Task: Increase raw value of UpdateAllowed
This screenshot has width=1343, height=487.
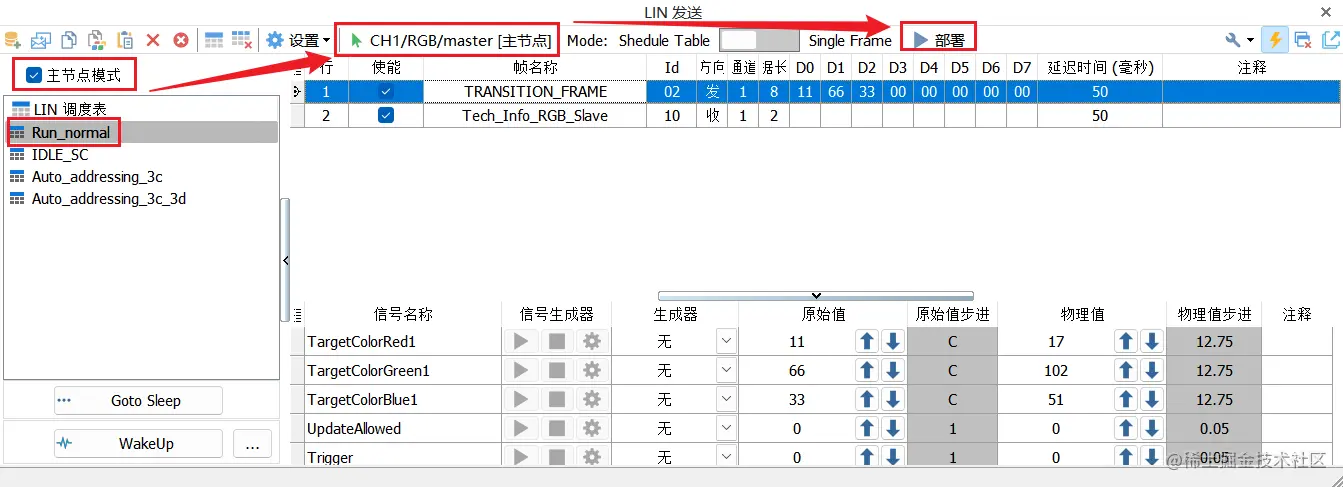Action: (867, 428)
